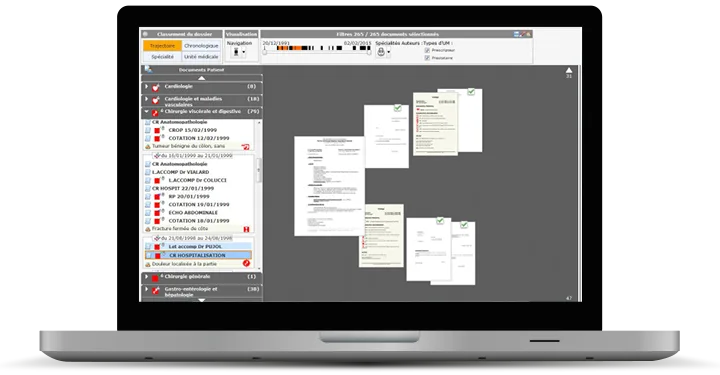Click red round icon beside Douleur localisée
The width and height of the screenshot is (720, 375).
(x=246, y=263)
